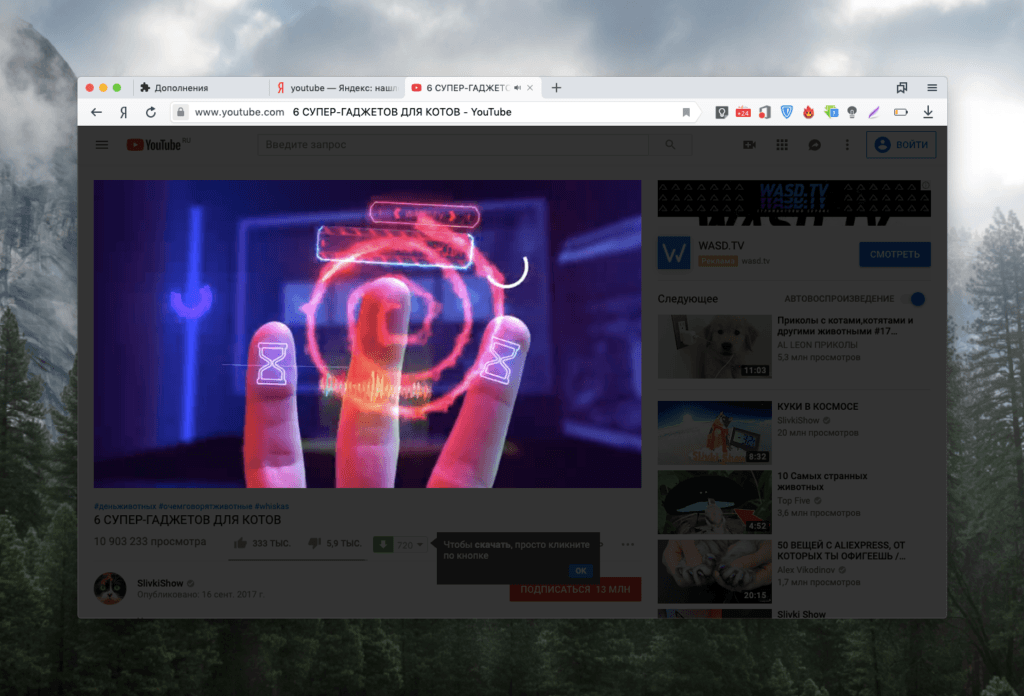
Task: Open the lightbulb note extension icon
Action: 722,112
